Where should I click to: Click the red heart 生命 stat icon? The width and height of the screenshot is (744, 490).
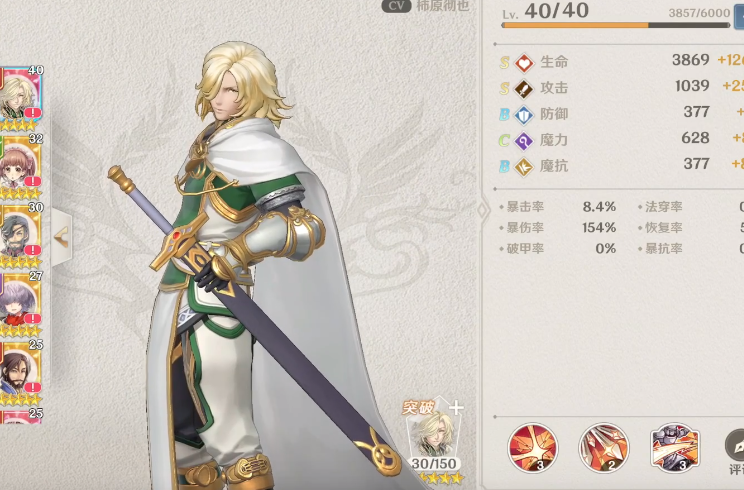pos(524,62)
